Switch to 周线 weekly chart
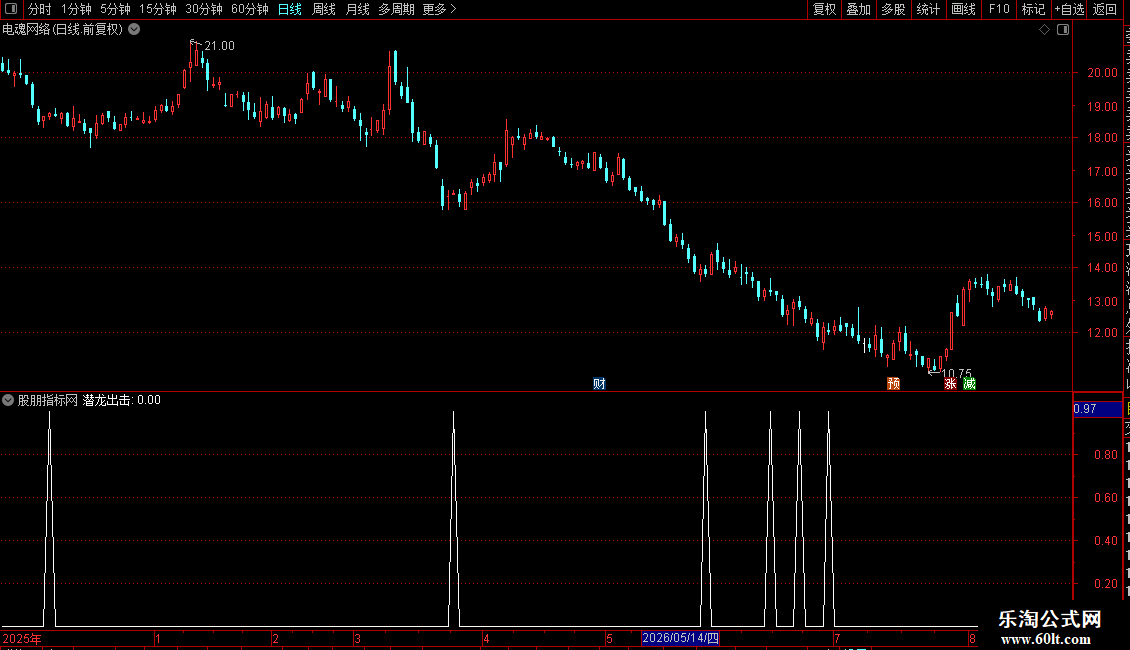This screenshot has height=650, width=1130. coord(324,9)
